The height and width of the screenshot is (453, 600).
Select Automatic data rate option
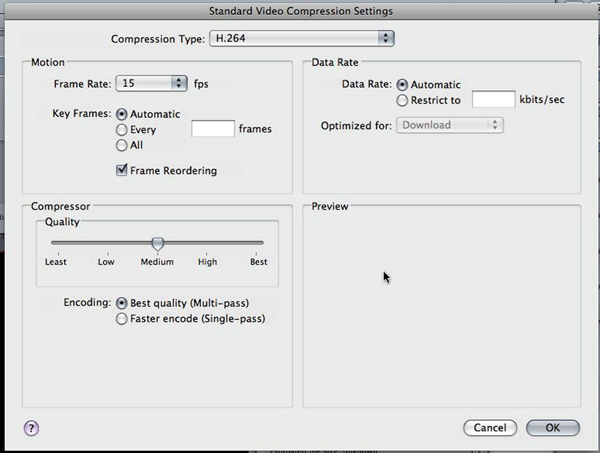(x=402, y=86)
